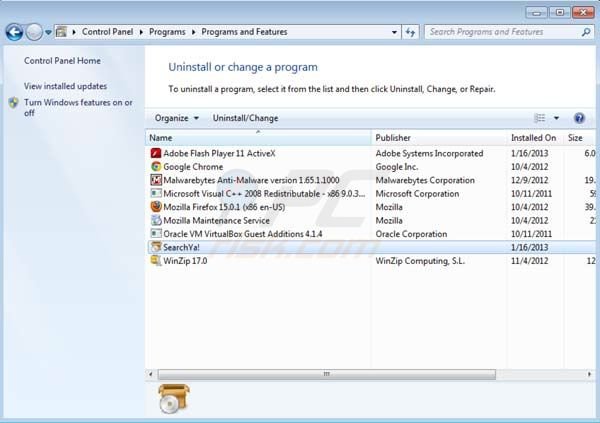Click the Programs and Features breadcrumb
600x423 pixels.
point(244,32)
